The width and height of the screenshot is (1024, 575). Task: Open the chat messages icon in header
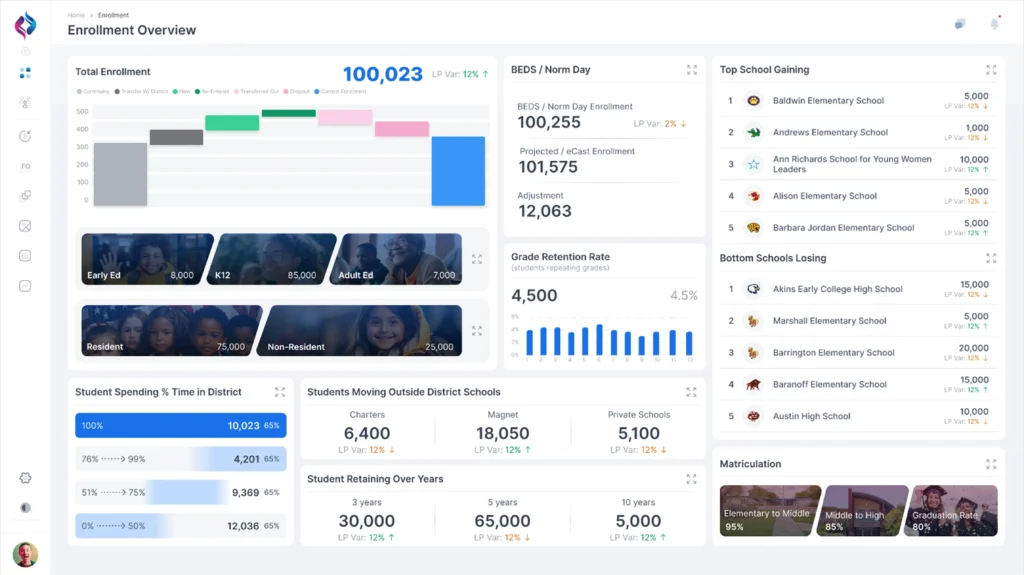click(960, 24)
